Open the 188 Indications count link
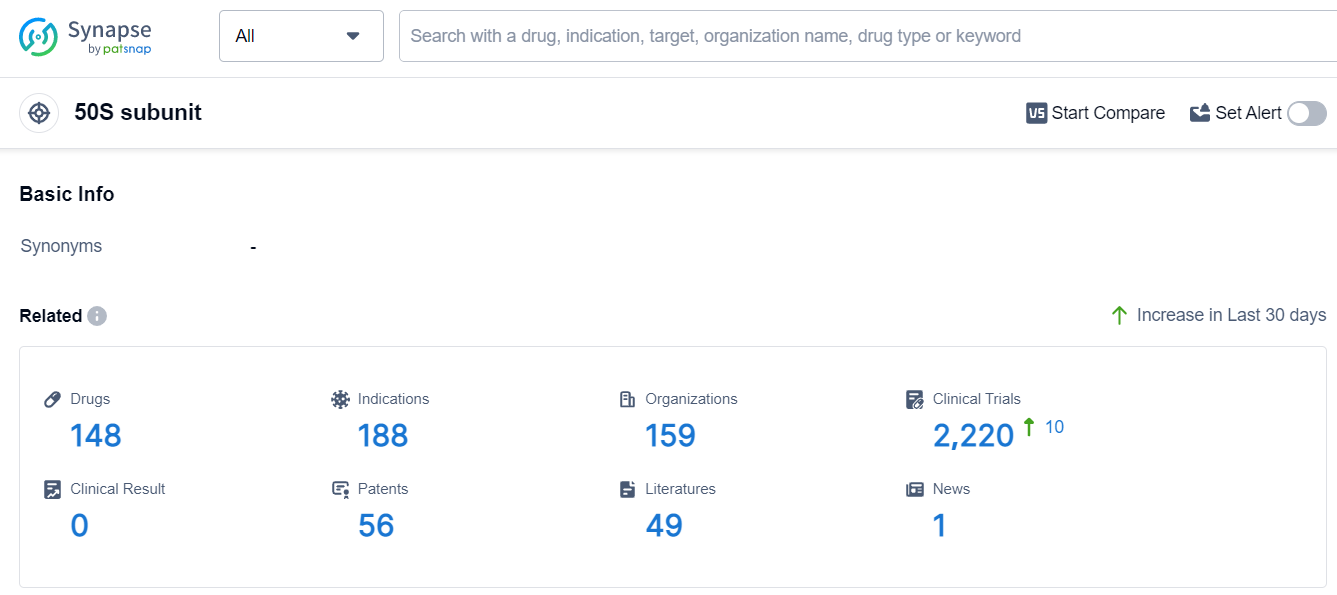The width and height of the screenshot is (1337, 595). 383,436
